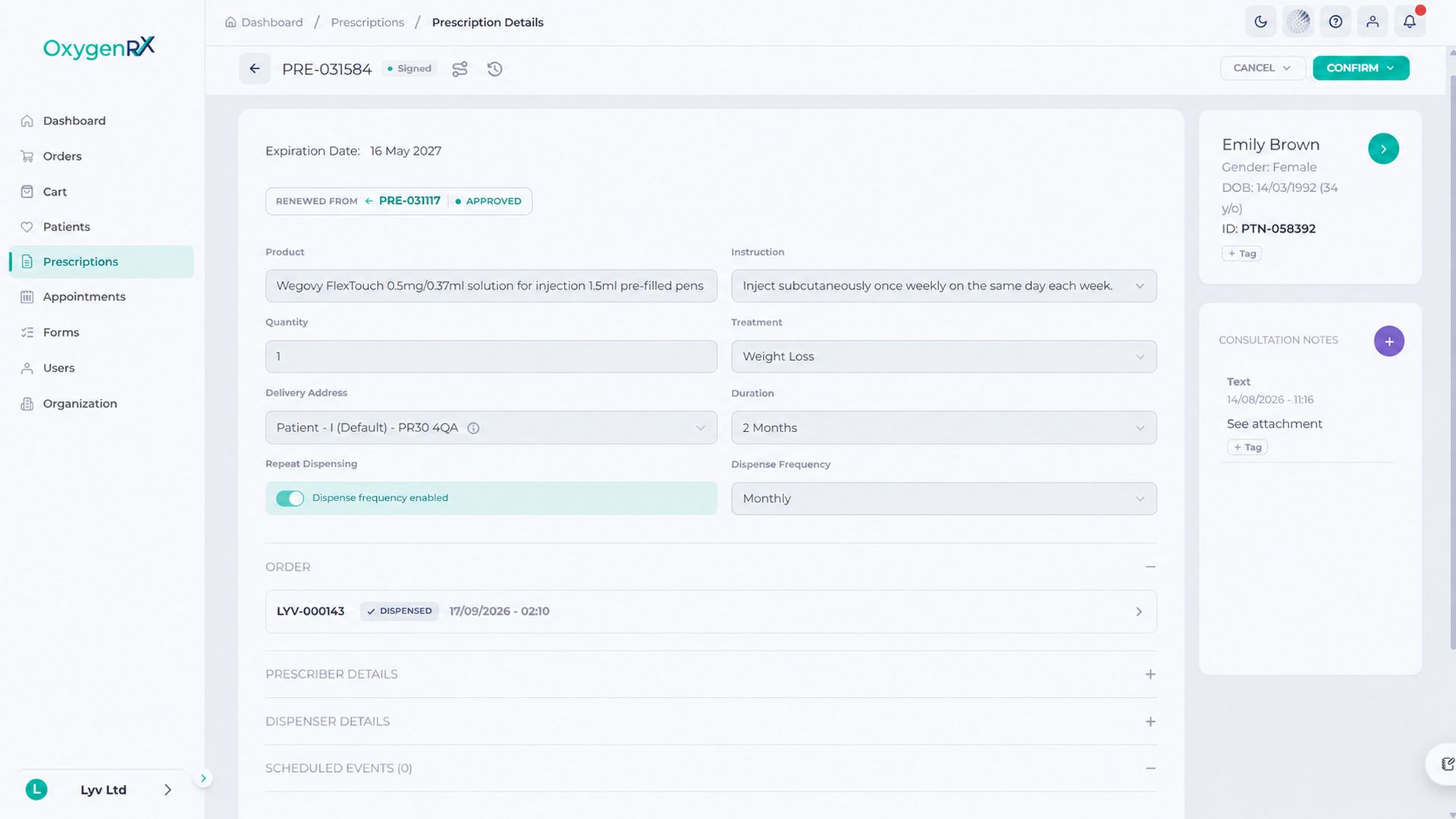The image size is (1456, 819).
Task: Switch to dark mode moon icon
Action: click(x=1260, y=22)
